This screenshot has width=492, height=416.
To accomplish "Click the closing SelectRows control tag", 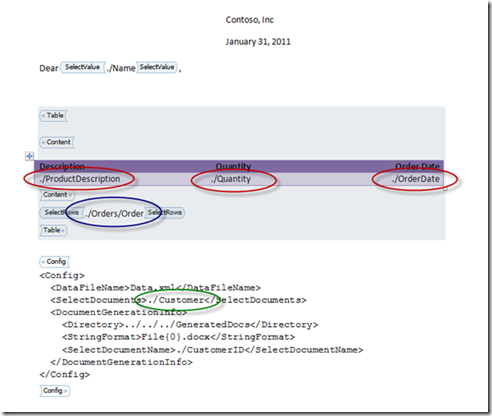I will pyautogui.click(x=165, y=213).
